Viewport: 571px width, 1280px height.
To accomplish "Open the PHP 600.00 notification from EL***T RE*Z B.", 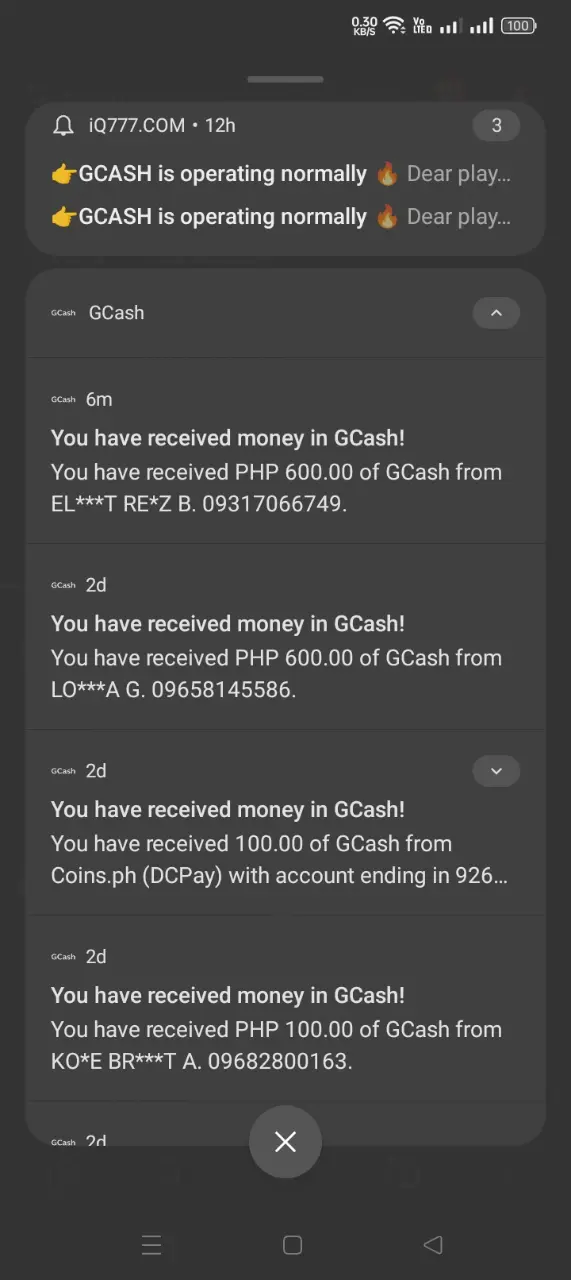I will (x=285, y=452).
